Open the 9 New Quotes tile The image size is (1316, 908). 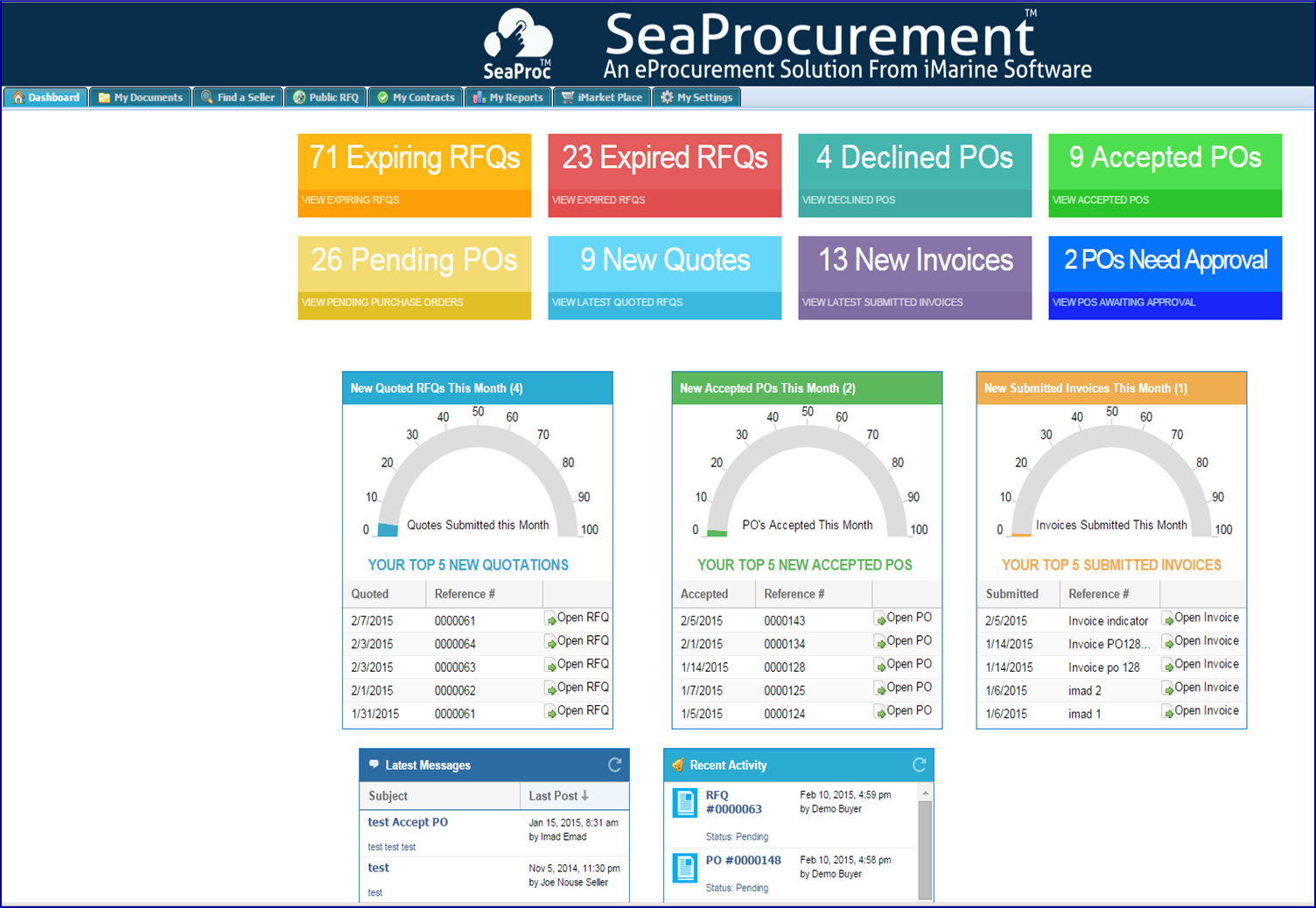pos(665,277)
